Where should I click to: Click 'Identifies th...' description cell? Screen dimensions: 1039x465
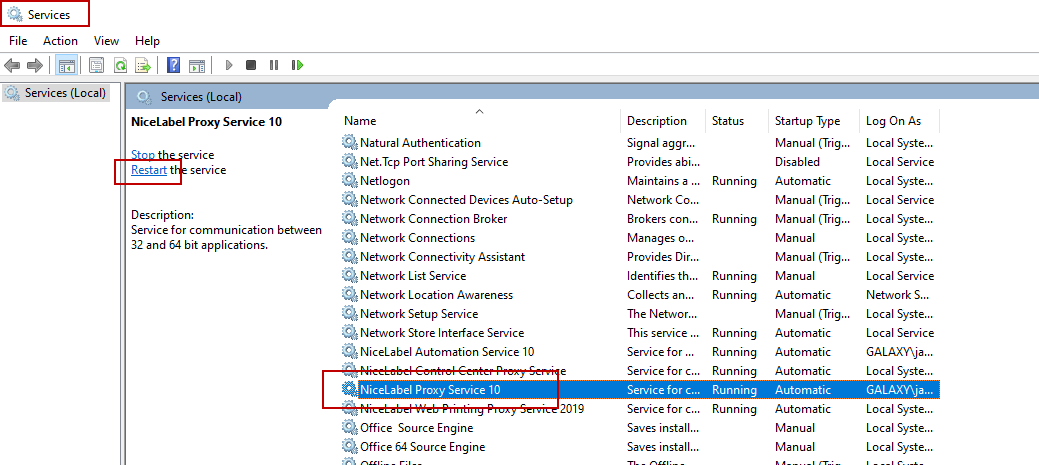coord(662,276)
